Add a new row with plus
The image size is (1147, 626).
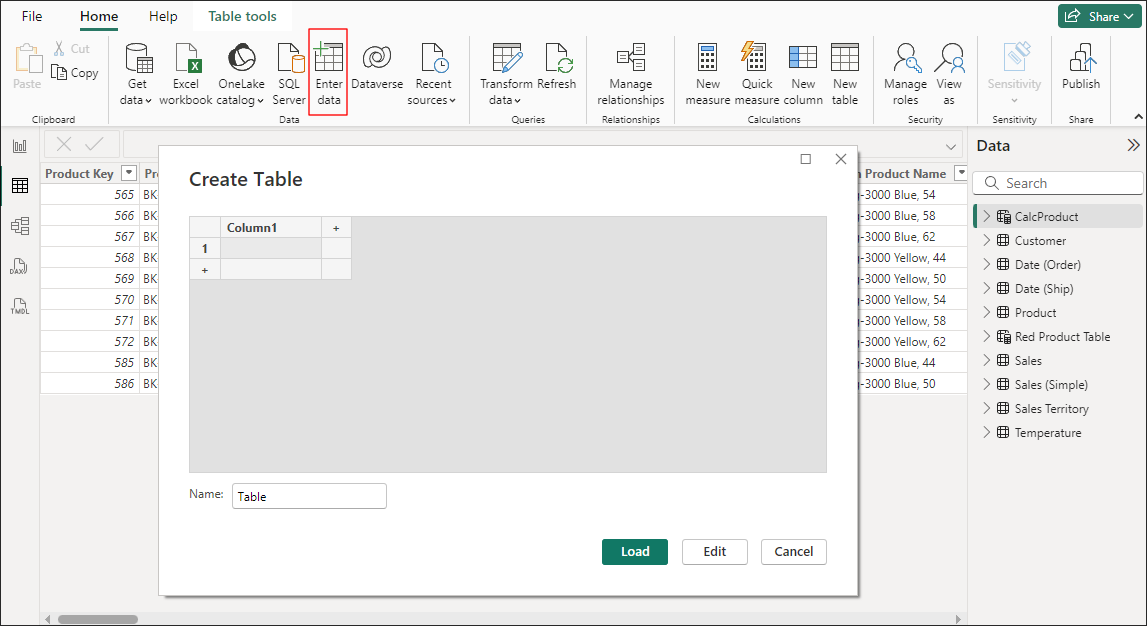(x=205, y=270)
